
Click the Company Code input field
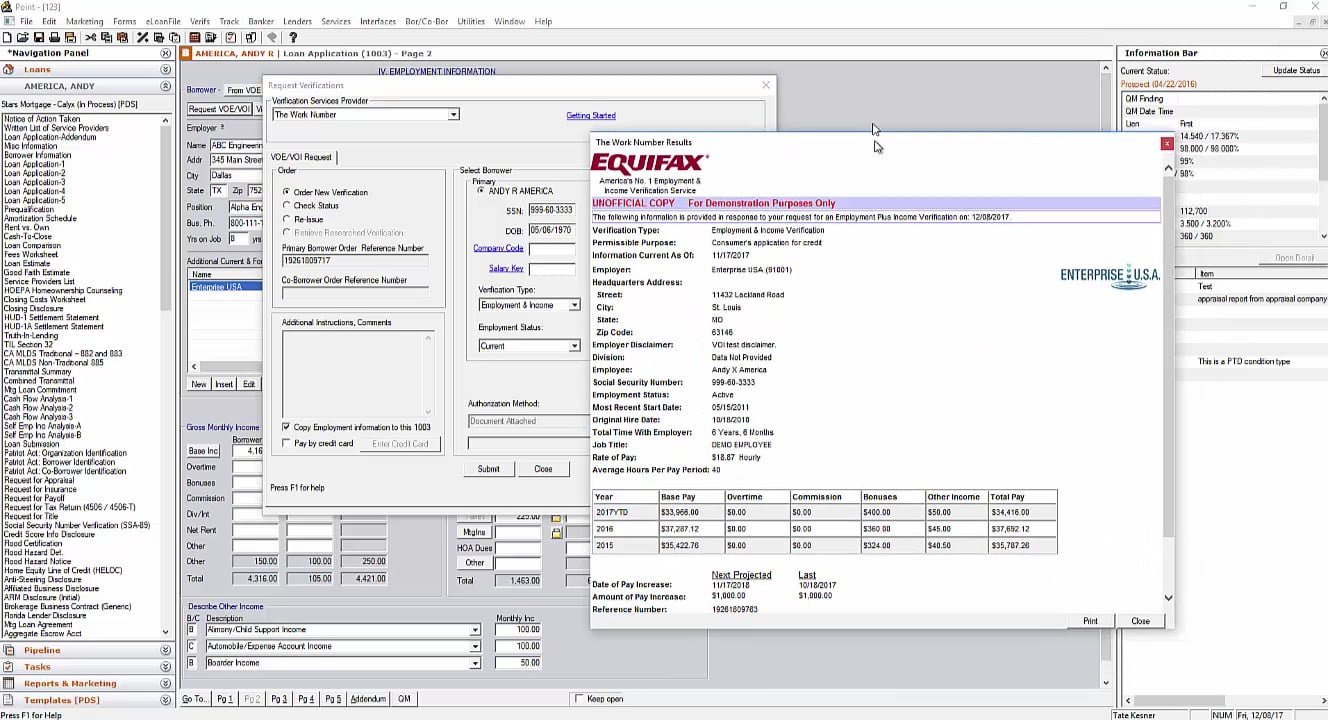point(552,249)
